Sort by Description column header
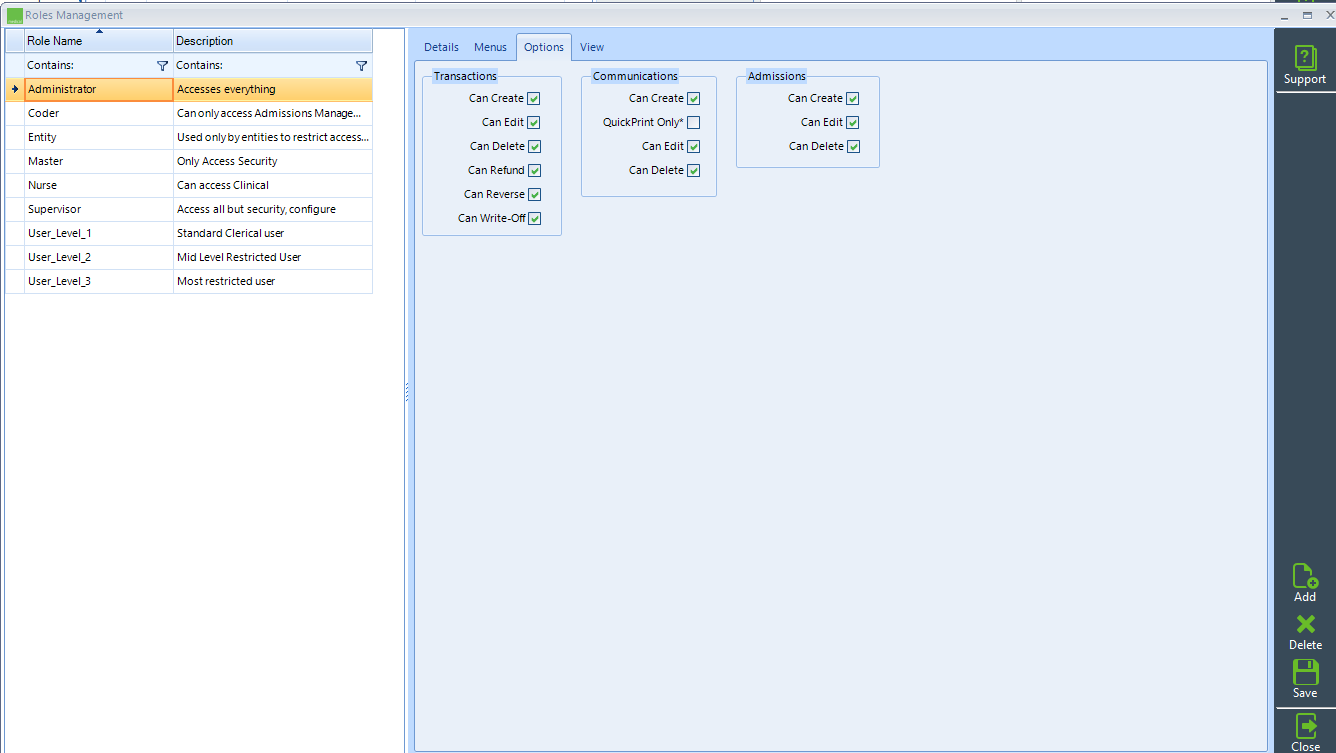 pyautogui.click(x=273, y=41)
